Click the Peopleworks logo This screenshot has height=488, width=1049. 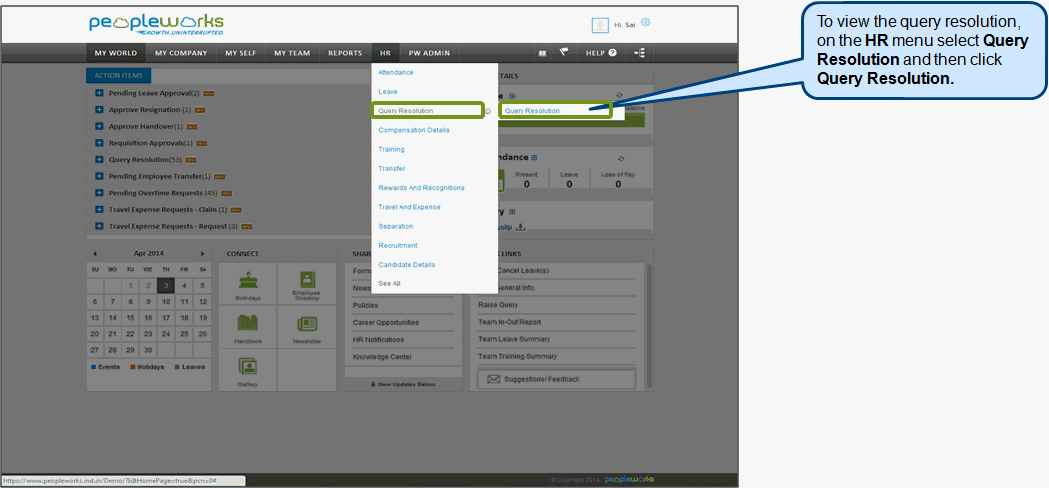[x=157, y=25]
